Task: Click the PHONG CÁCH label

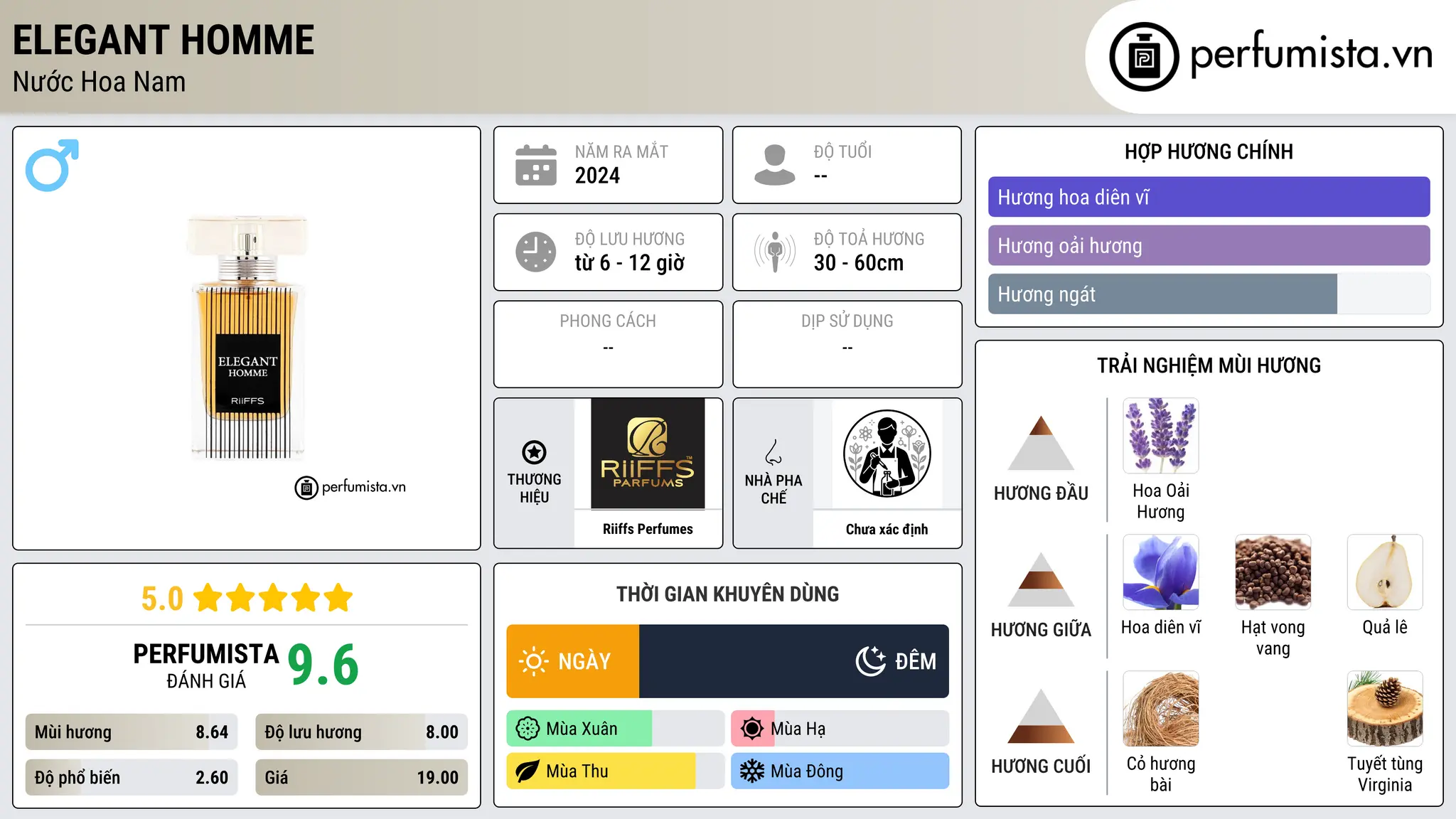Action: click(608, 321)
